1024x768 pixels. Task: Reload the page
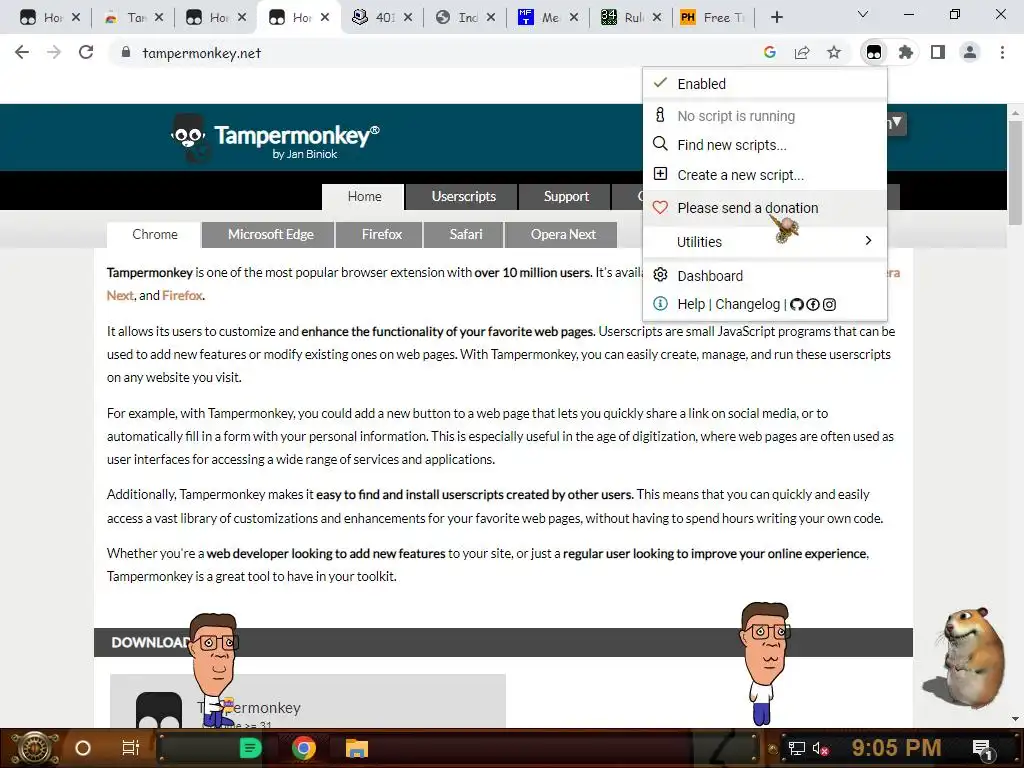pos(86,52)
